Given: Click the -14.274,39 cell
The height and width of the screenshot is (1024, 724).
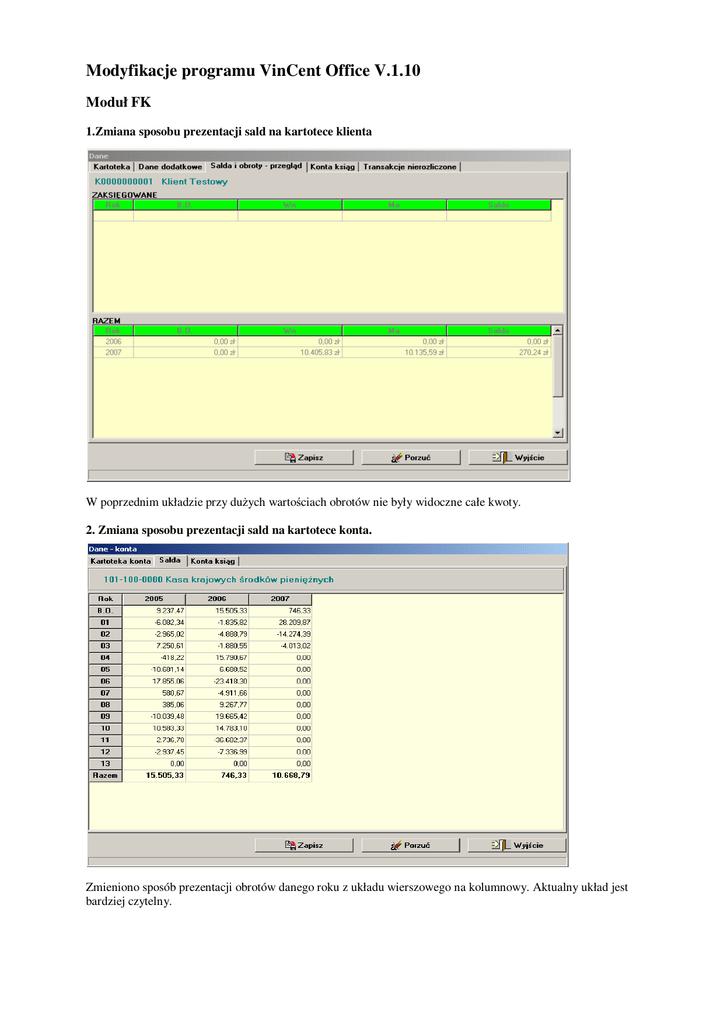Looking at the screenshot, I should click(x=280, y=634).
